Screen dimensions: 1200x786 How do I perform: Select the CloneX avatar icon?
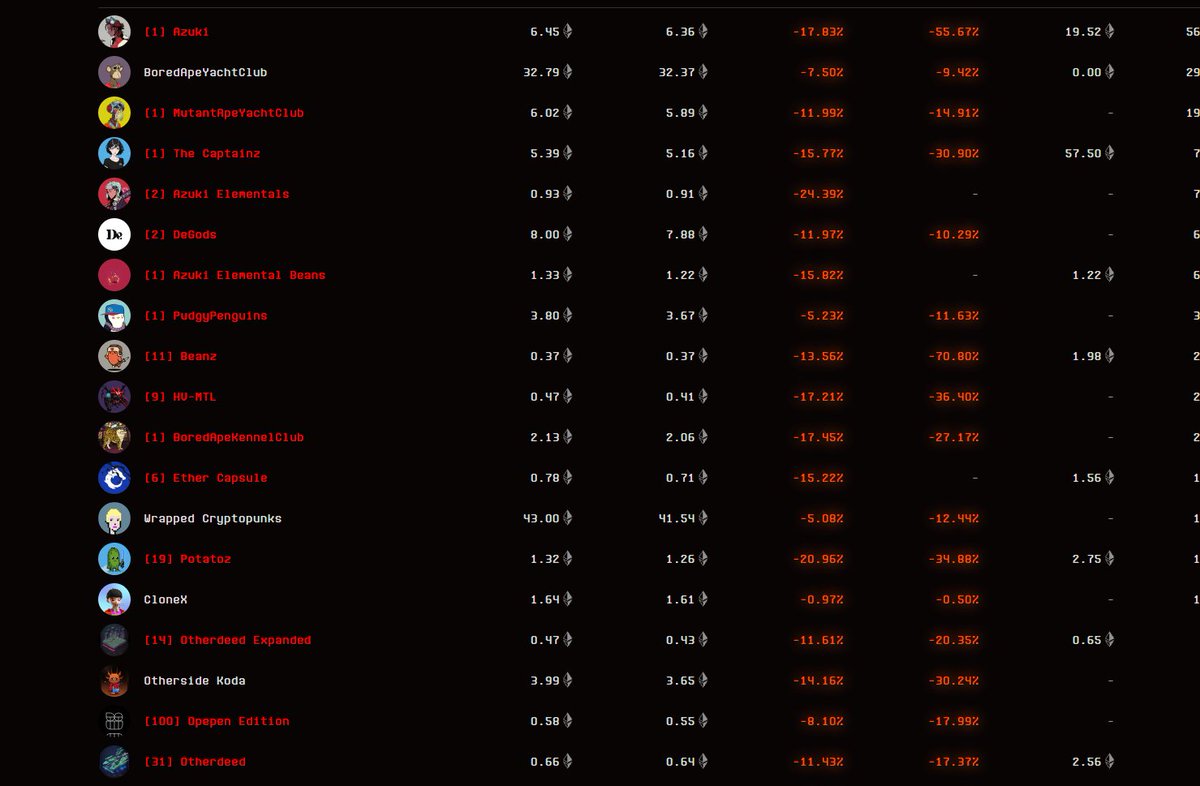point(114,600)
